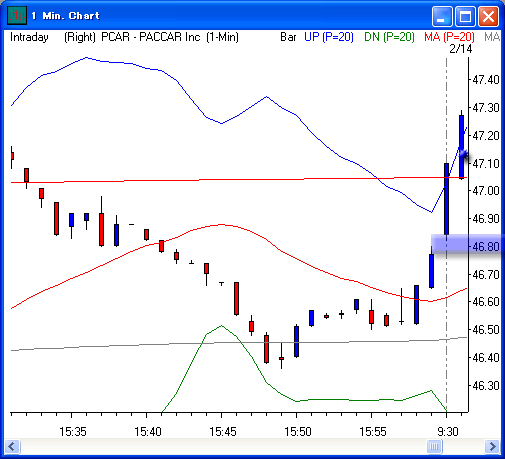This screenshot has height=459, width=505.
Task: Select the red MA (P=20) legend label
Action: point(449,37)
